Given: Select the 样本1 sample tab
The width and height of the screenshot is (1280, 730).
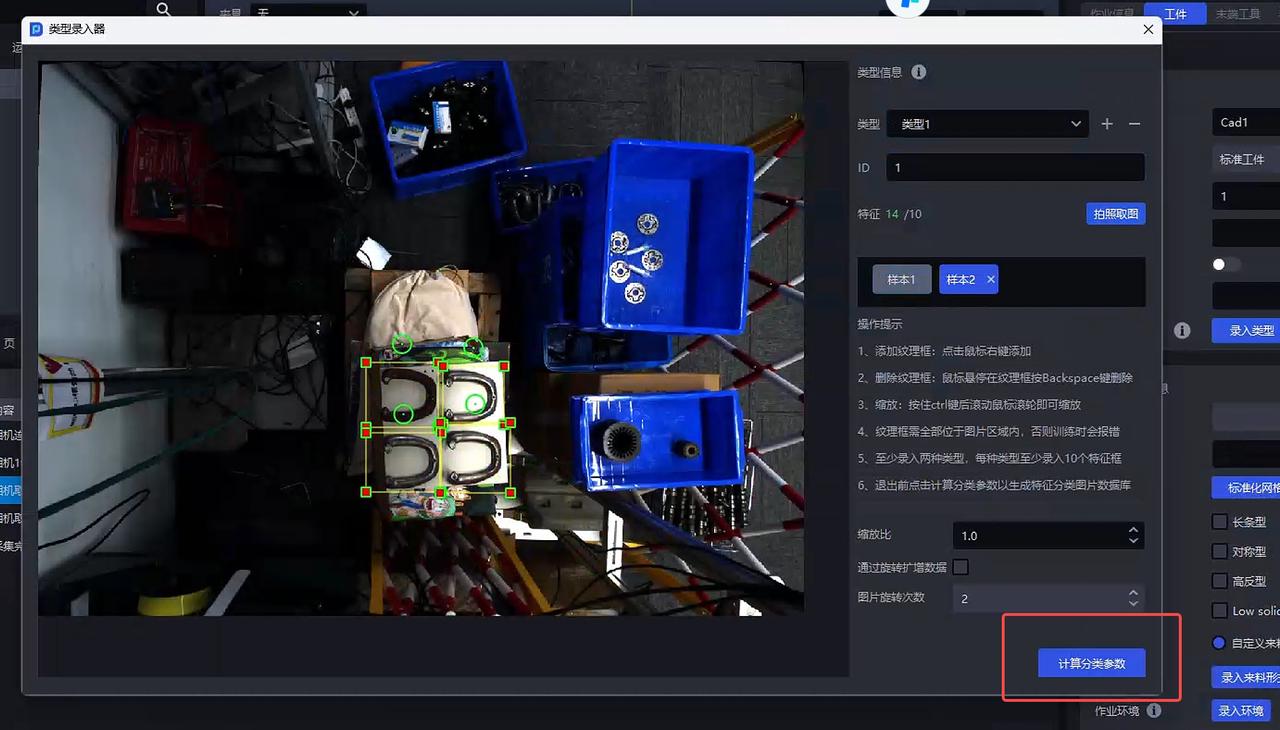Looking at the screenshot, I should click(x=901, y=280).
